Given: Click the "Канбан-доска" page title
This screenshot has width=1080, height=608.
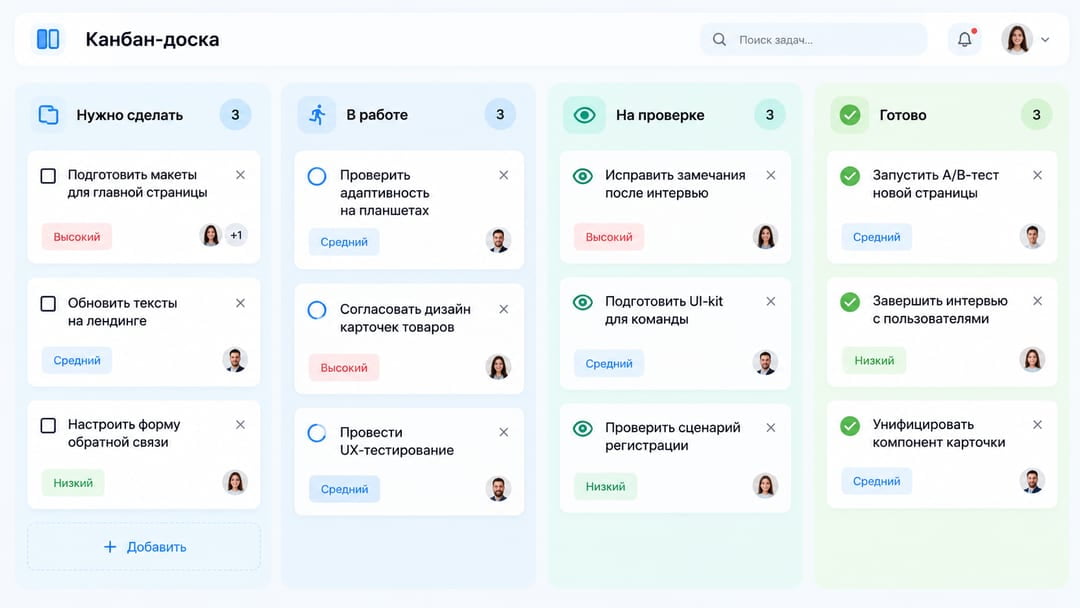Looking at the screenshot, I should point(152,39).
